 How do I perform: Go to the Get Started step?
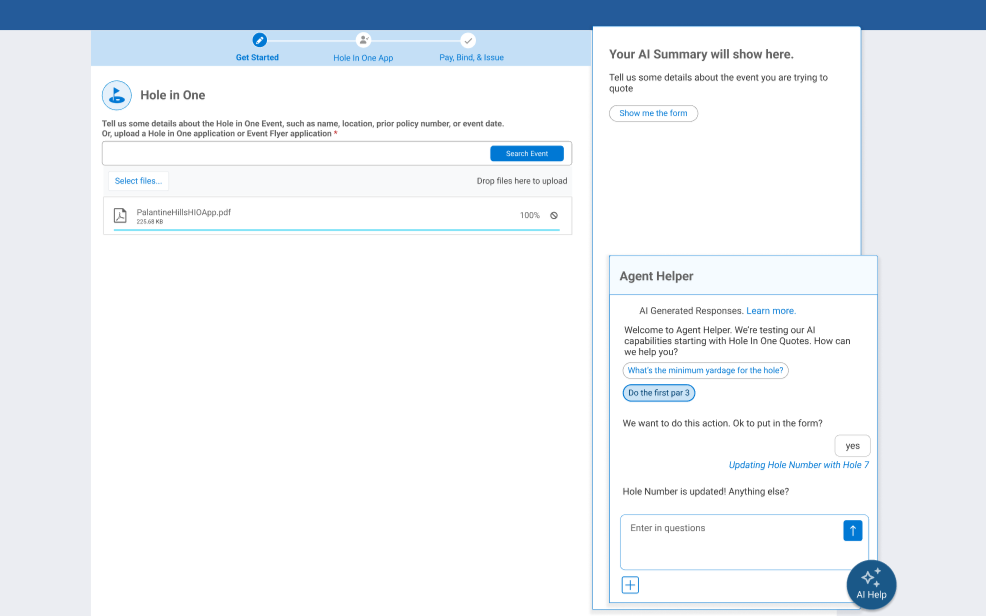(257, 57)
